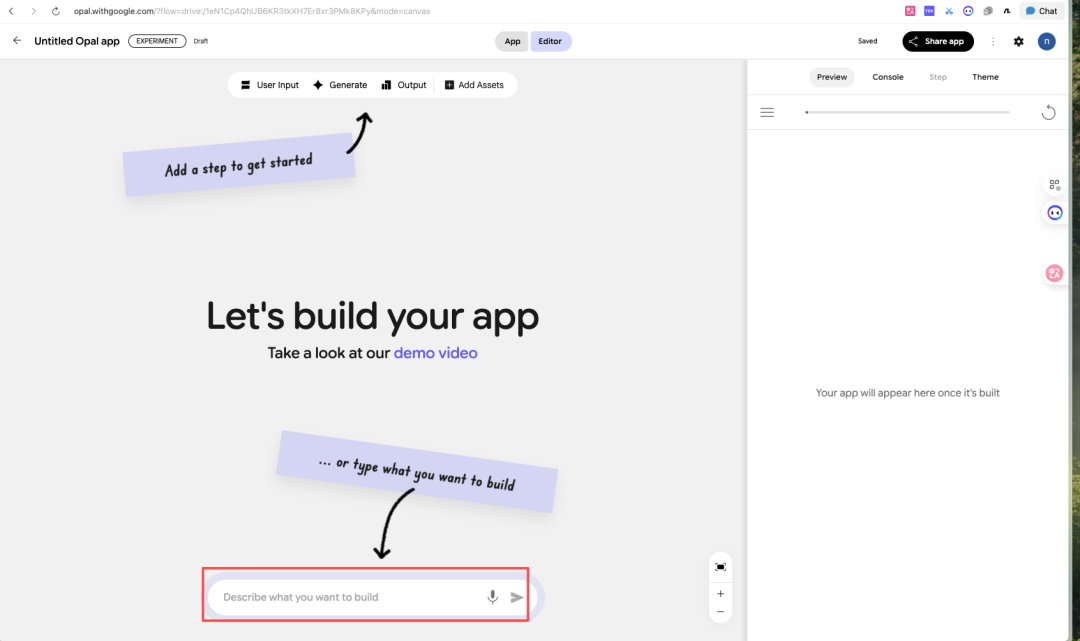Click the Draft status label
Image resolution: width=1080 pixels, height=641 pixels.
point(200,41)
